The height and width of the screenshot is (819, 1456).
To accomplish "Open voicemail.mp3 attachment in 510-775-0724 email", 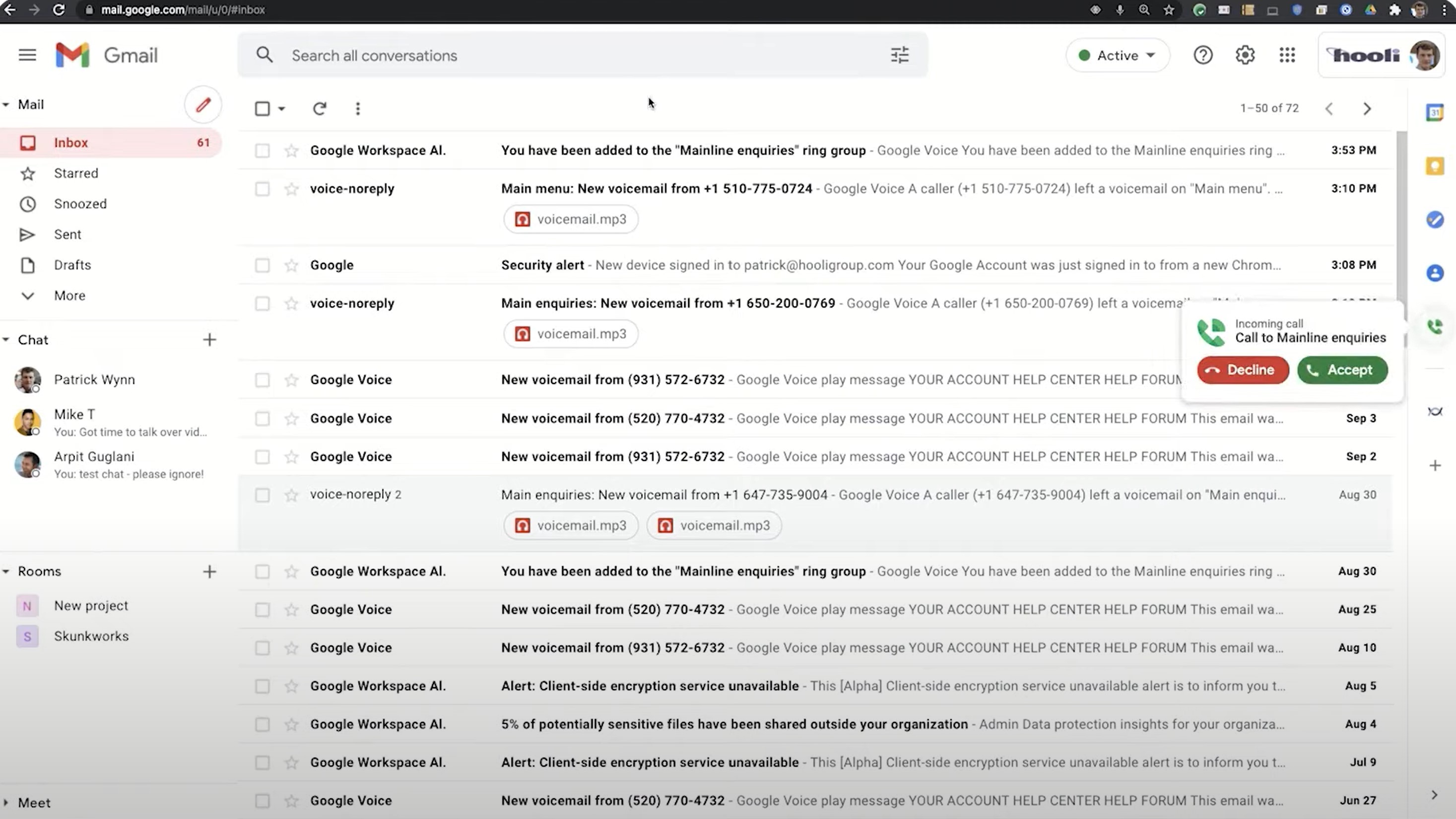I will (571, 219).
